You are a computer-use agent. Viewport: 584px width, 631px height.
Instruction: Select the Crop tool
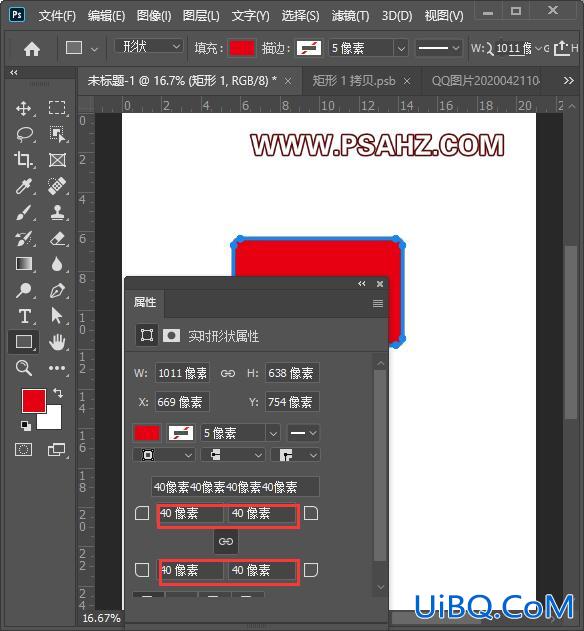click(23, 160)
